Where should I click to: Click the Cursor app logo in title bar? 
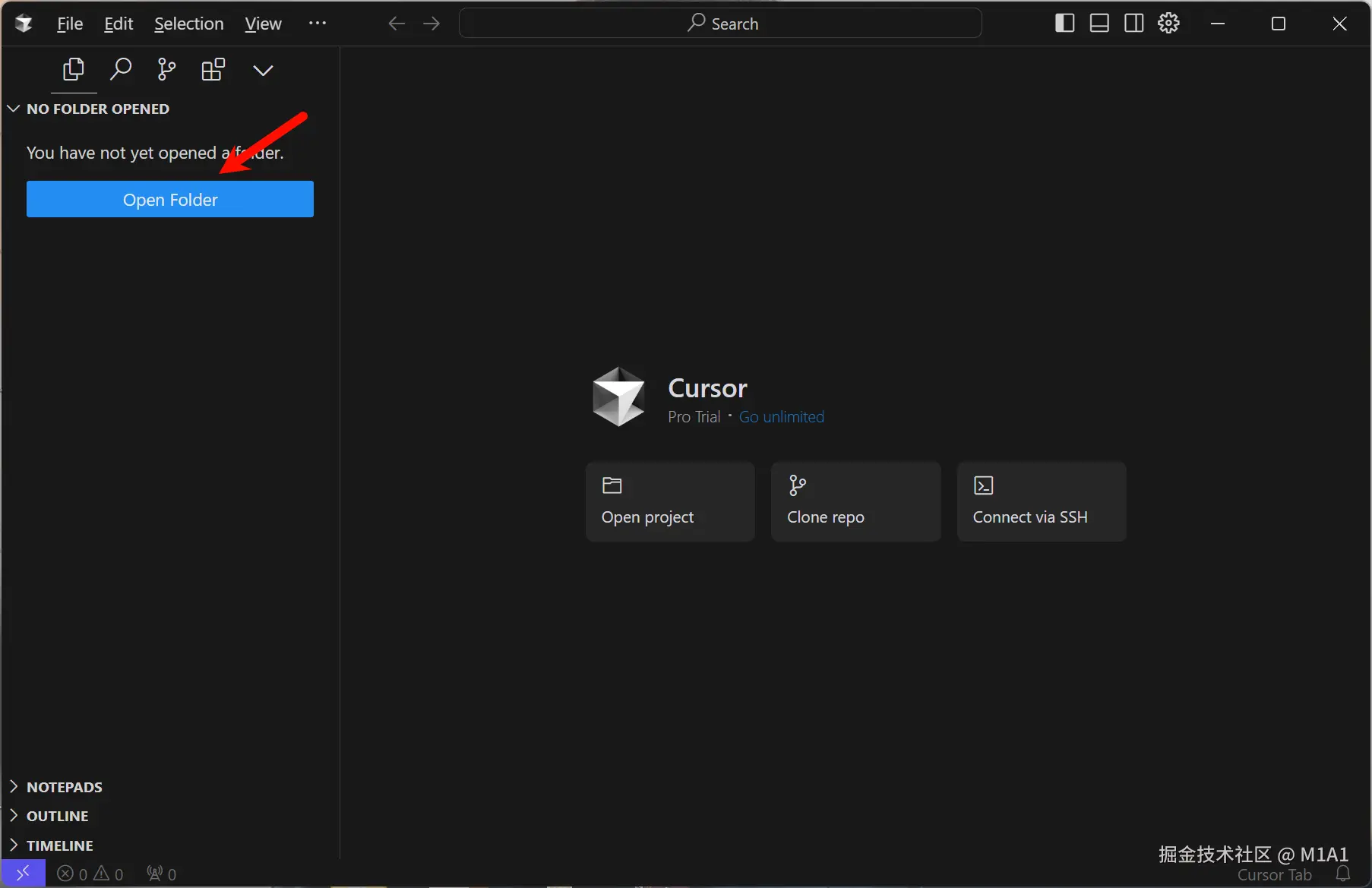coord(24,24)
